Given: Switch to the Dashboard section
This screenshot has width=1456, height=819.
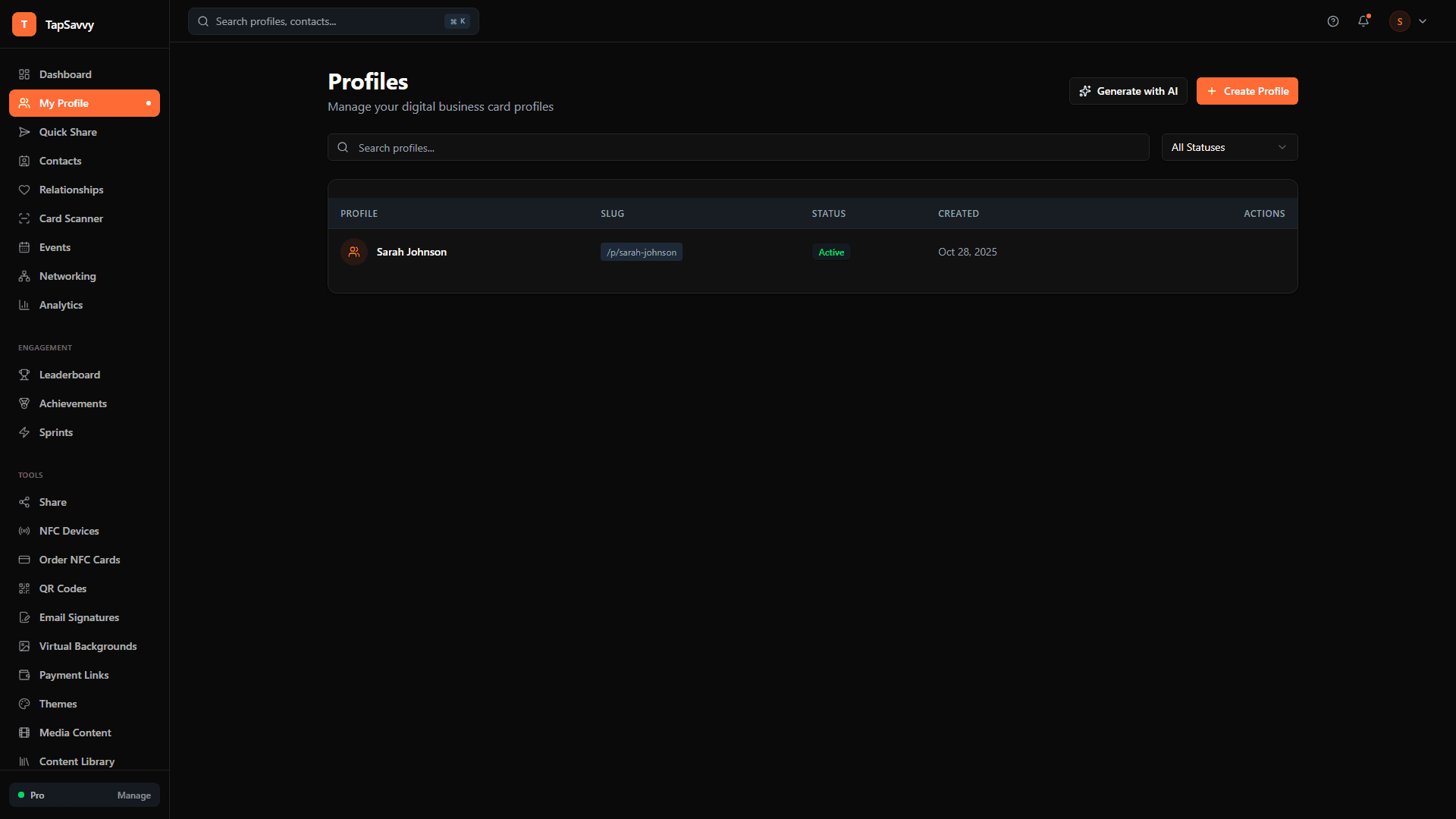Looking at the screenshot, I should click(x=65, y=74).
